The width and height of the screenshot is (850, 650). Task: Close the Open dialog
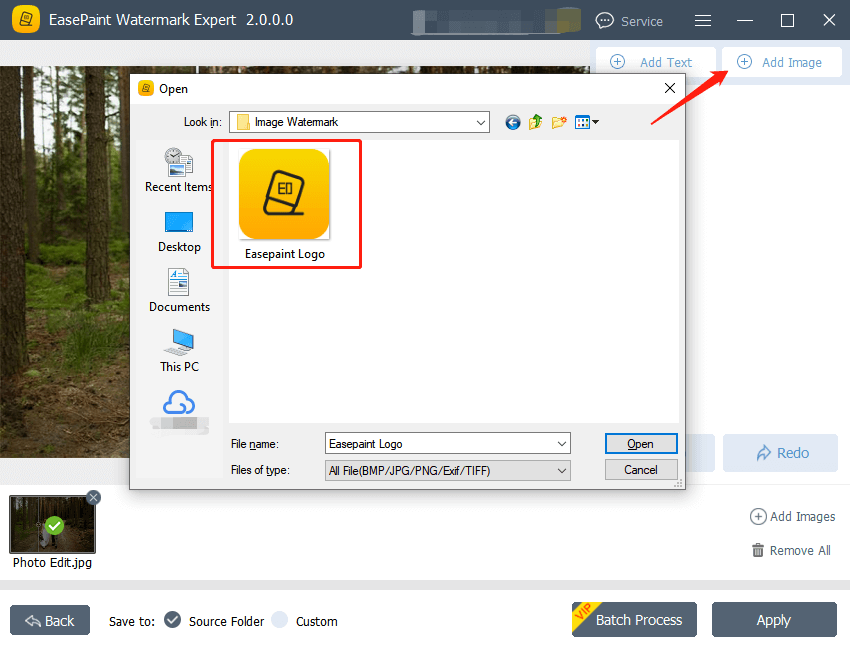(x=669, y=88)
